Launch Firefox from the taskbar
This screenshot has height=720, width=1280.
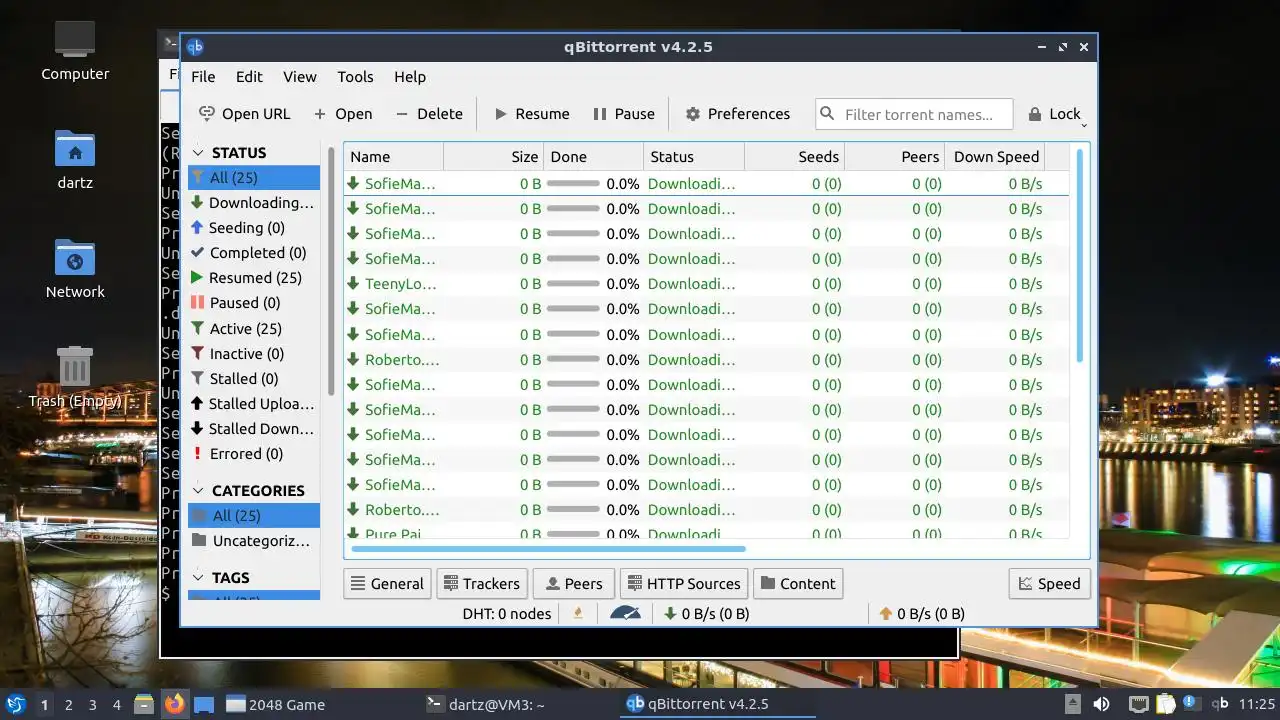175,704
